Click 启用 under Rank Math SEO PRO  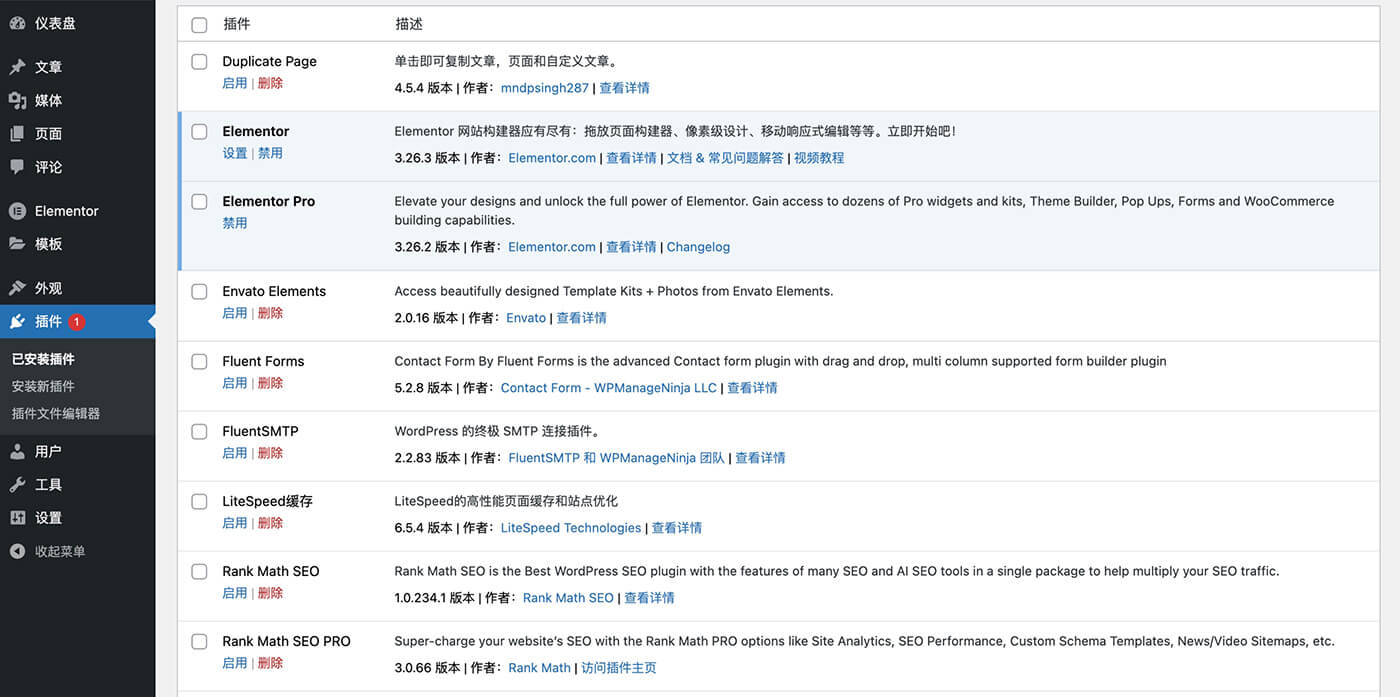pos(235,664)
